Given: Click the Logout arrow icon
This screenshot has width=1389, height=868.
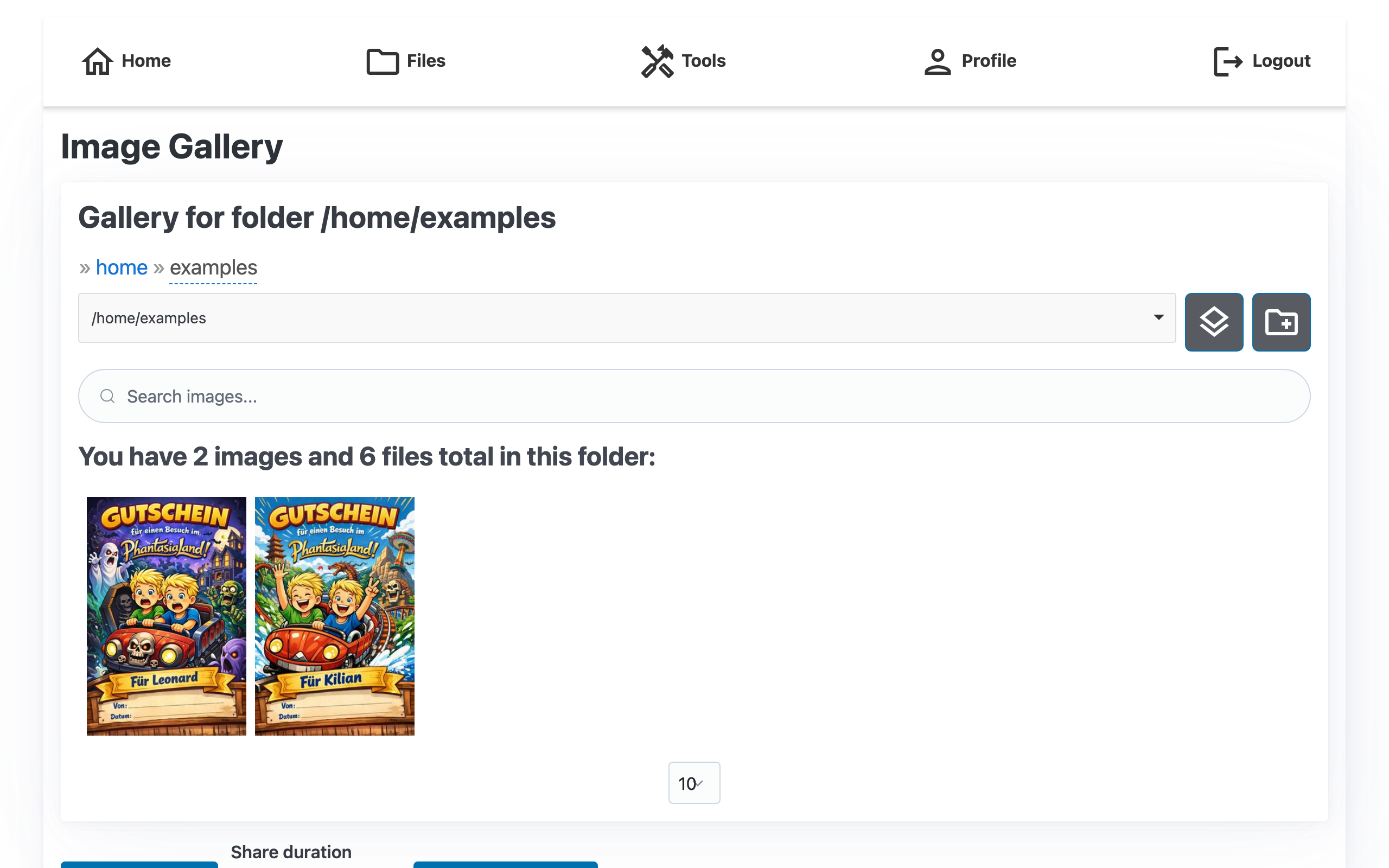Looking at the screenshot, I should click(x=1228, y=61).
